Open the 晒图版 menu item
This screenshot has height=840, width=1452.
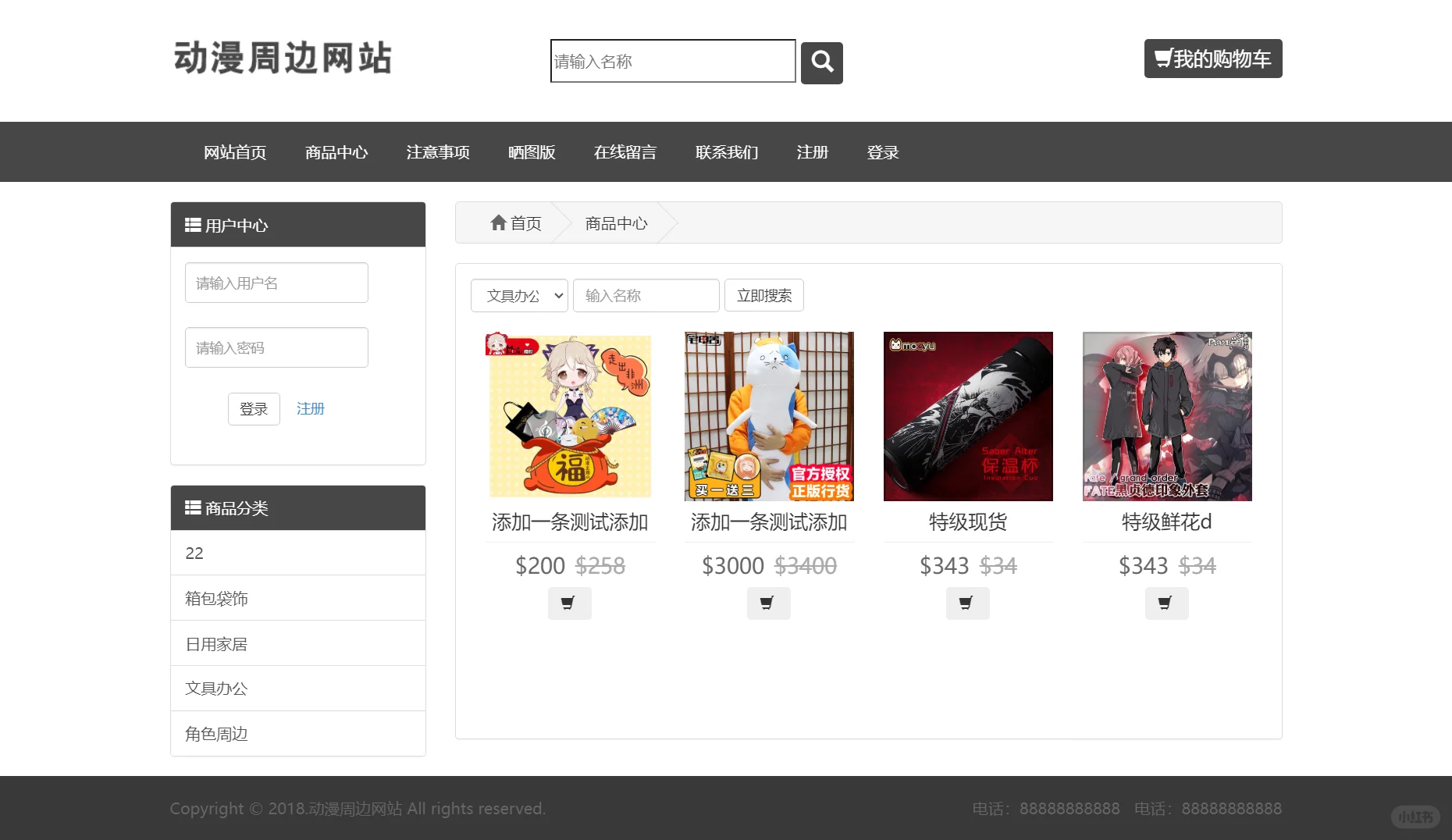tap(531, 152)
